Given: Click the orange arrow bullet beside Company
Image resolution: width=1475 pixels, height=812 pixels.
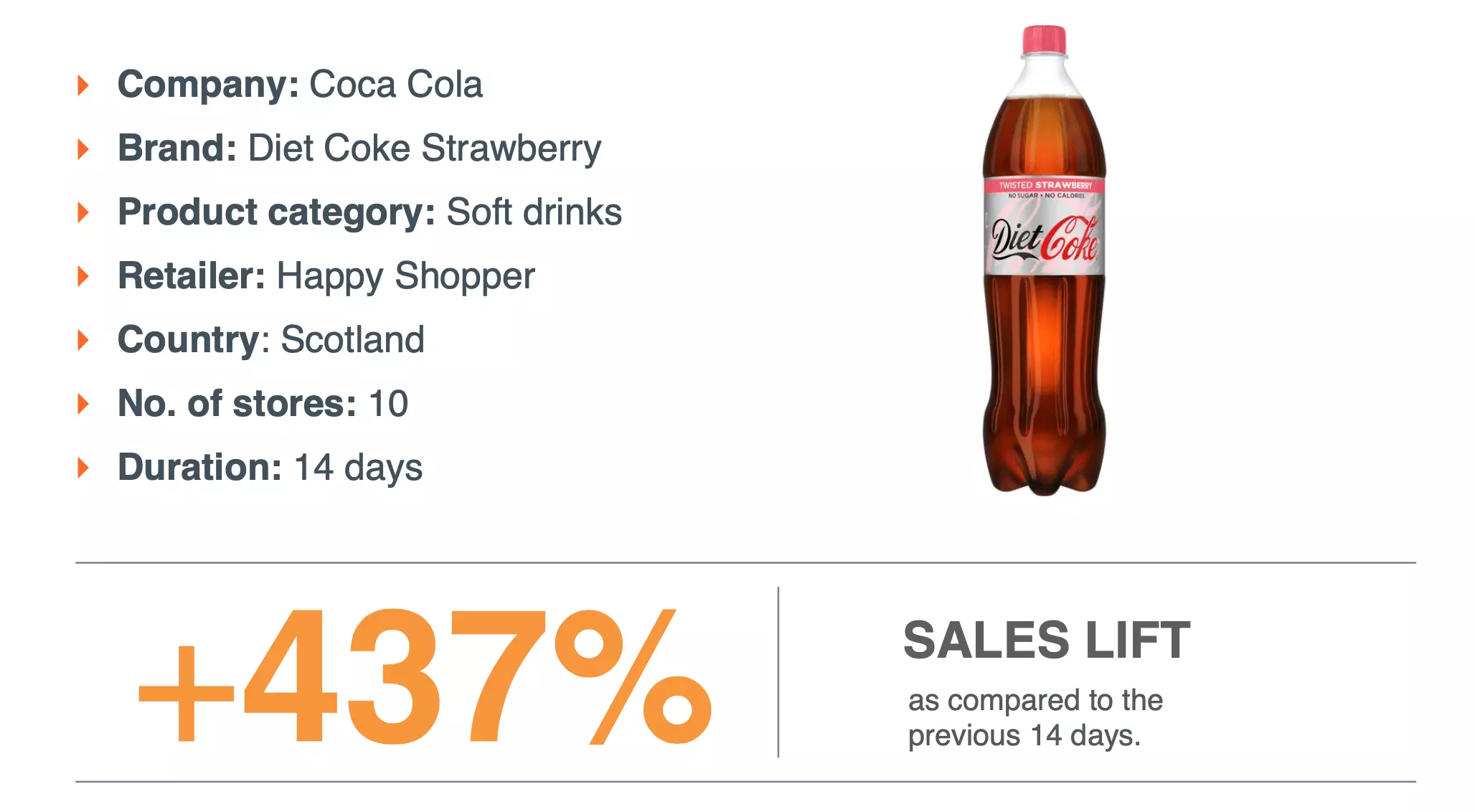Looking at the screenshot, I should 83,85.
